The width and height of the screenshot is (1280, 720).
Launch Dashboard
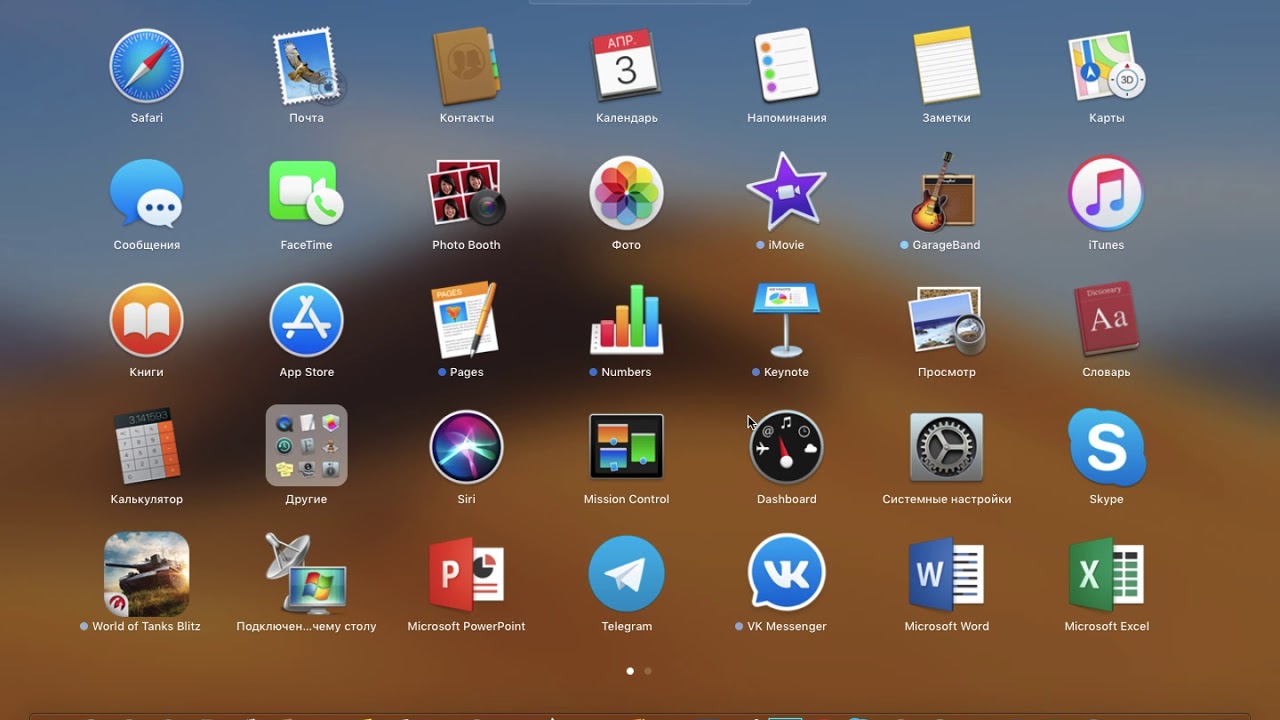pos(787,447)
